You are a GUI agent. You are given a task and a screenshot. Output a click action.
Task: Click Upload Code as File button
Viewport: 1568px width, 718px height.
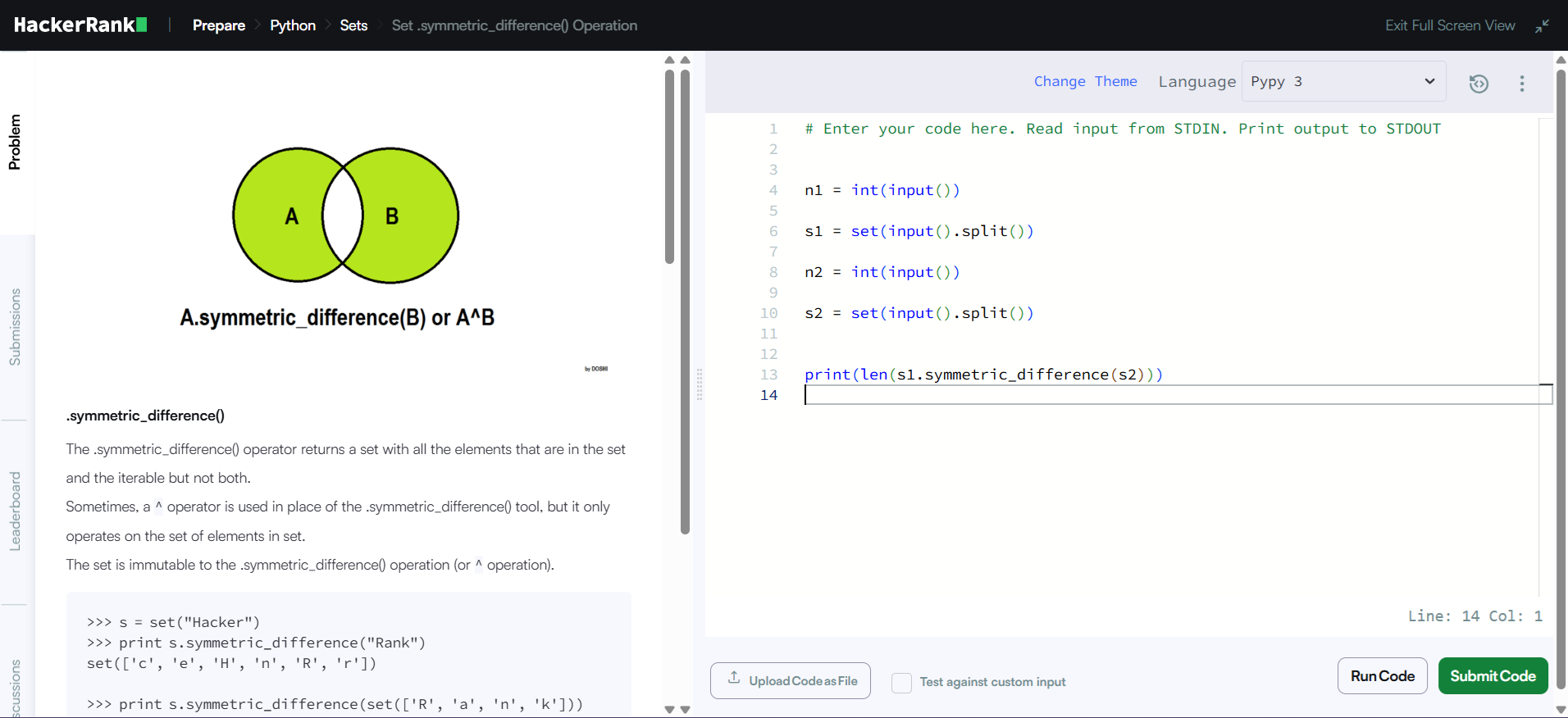[x=791, y=681]
